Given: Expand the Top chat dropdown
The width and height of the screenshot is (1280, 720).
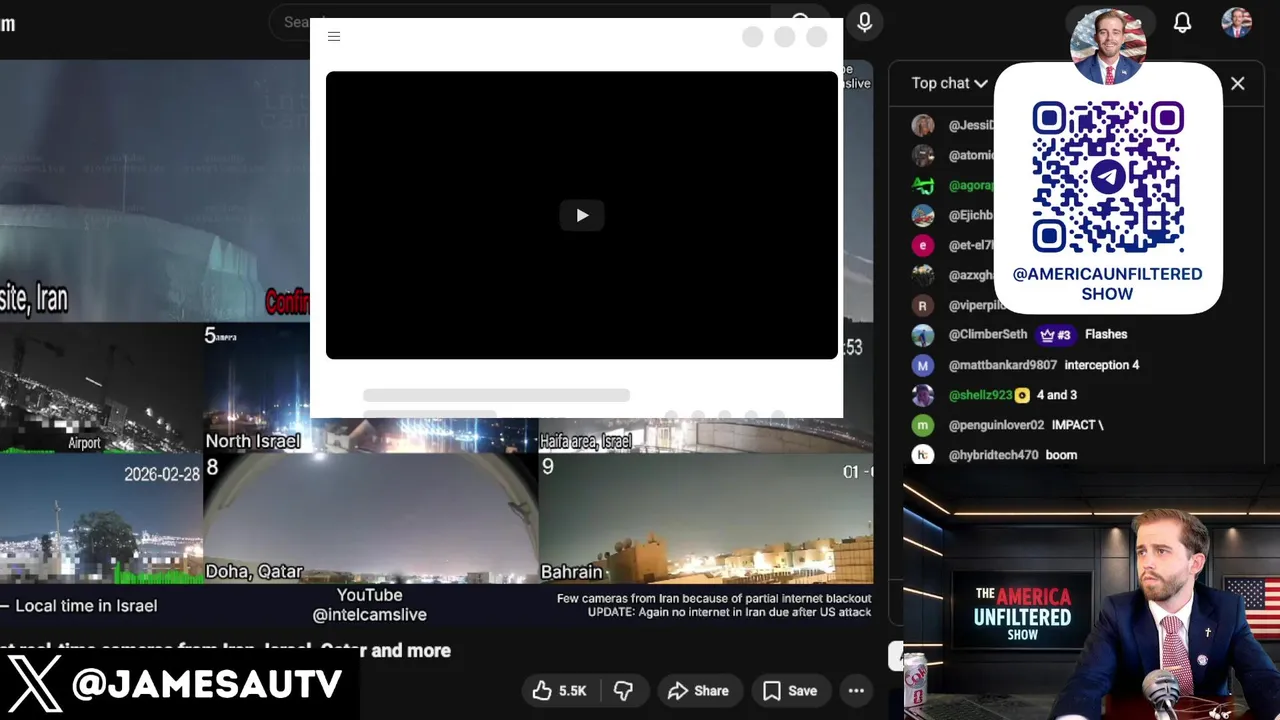Looking at the screenshot, I should tap(949, 83).
